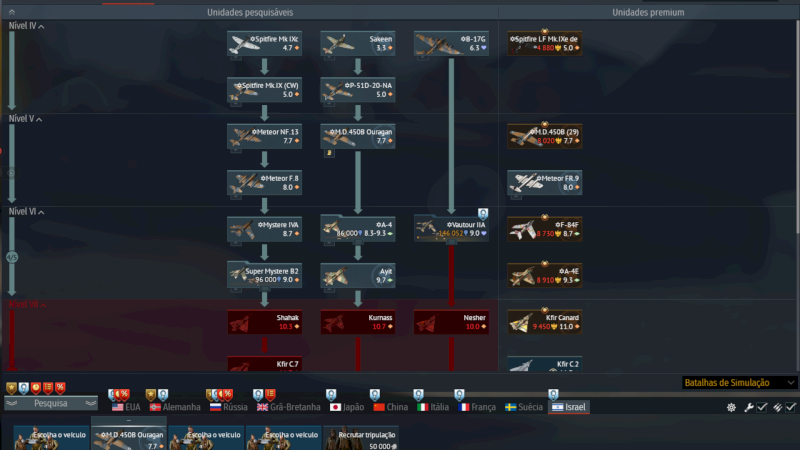Switch to the Itália nation tab
This screenshot has width=800, height=450.
click(x=433, y=407)
